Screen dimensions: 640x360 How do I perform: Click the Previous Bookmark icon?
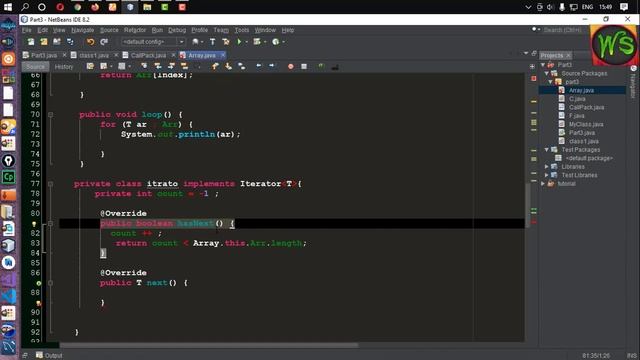point(215,66)
